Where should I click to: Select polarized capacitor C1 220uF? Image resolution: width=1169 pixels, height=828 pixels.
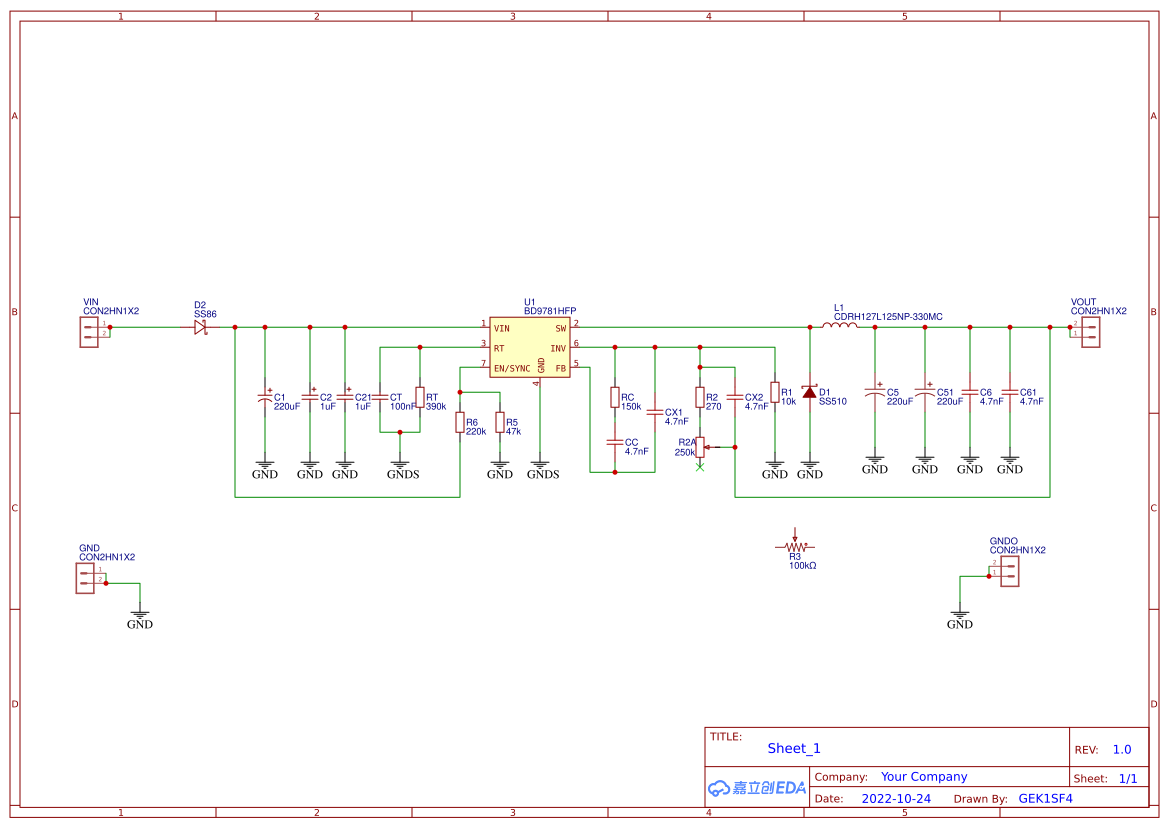265,398
